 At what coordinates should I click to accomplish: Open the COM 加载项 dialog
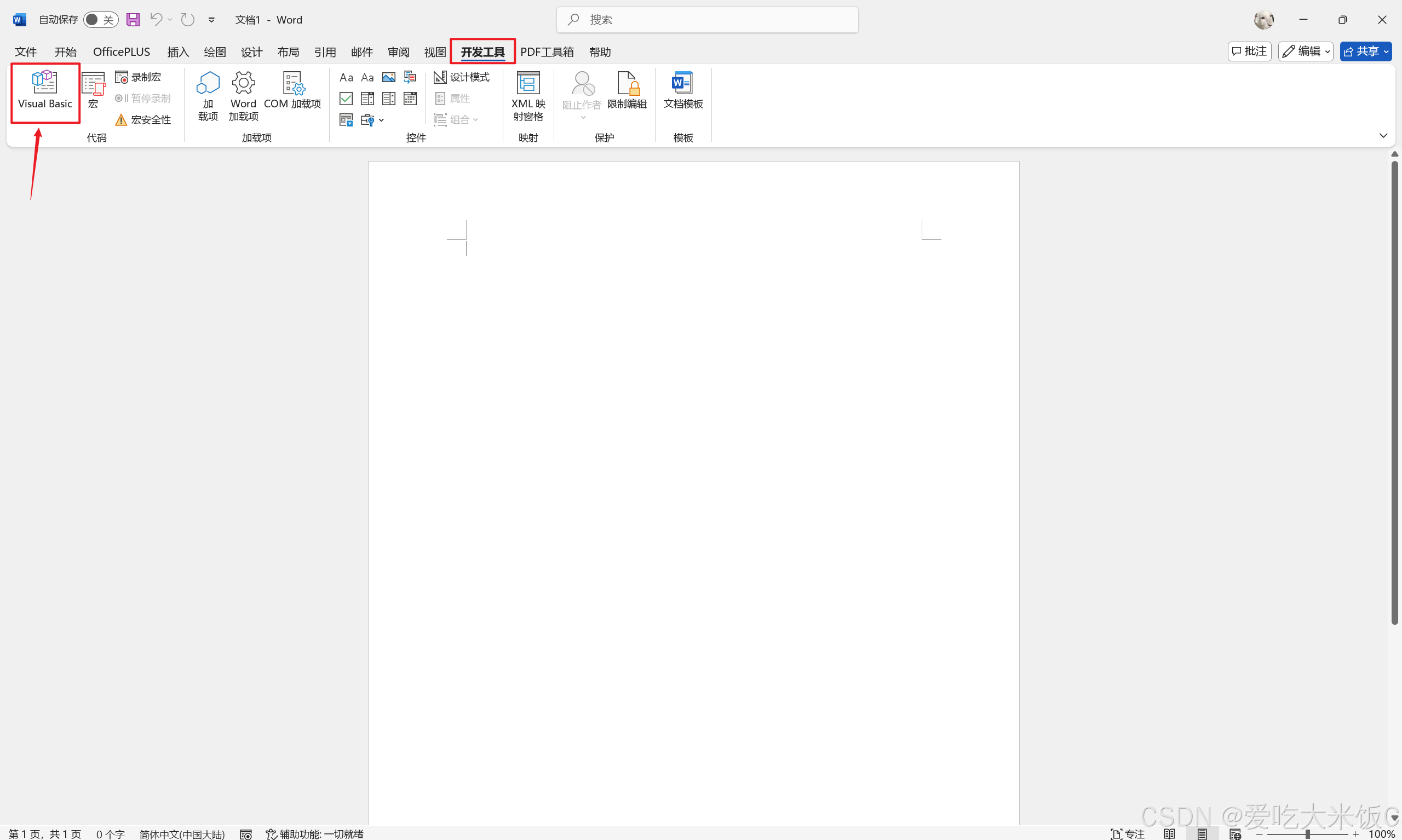292,90
